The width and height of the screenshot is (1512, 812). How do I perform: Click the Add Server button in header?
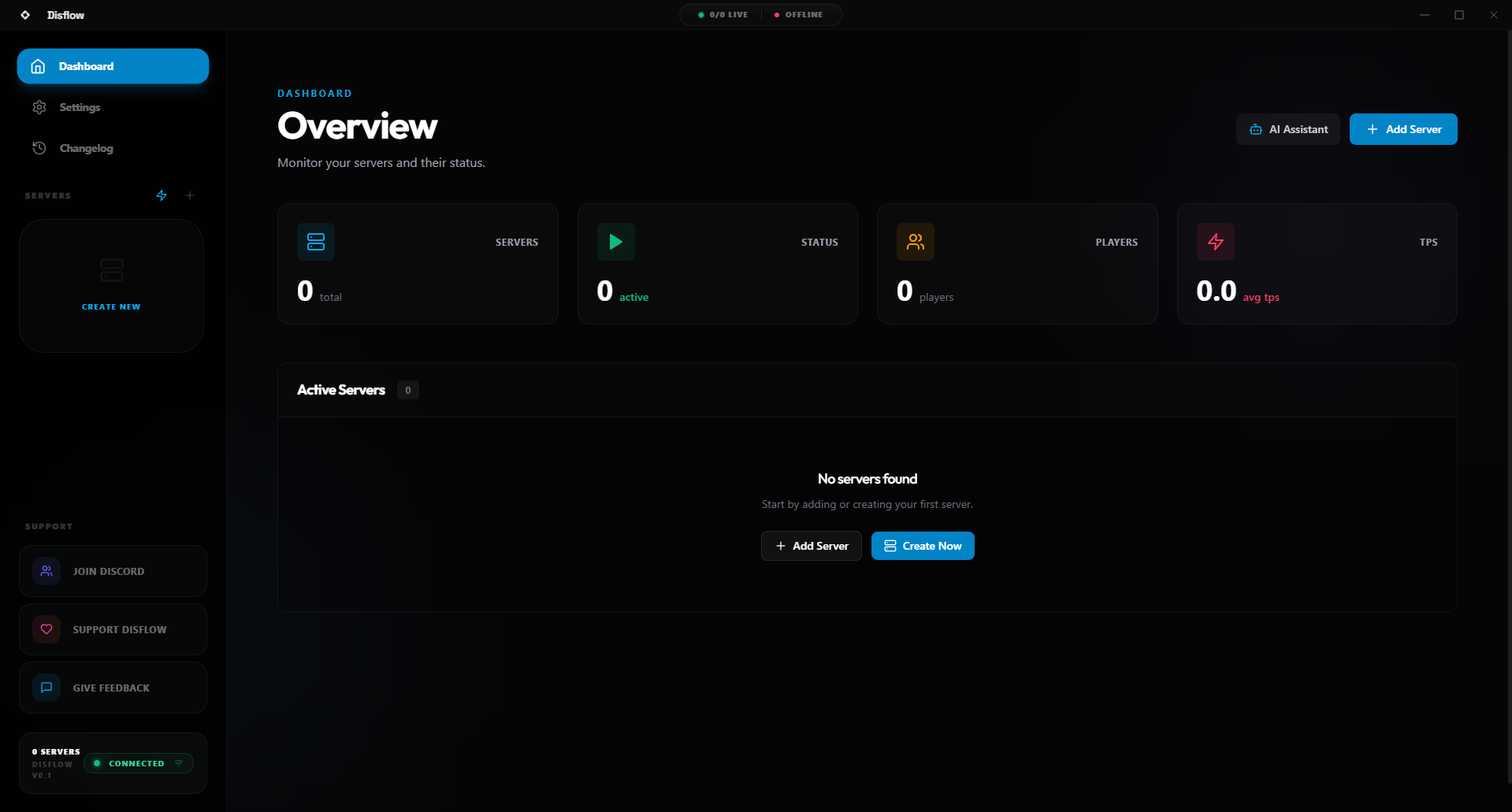coord(1402,128)
